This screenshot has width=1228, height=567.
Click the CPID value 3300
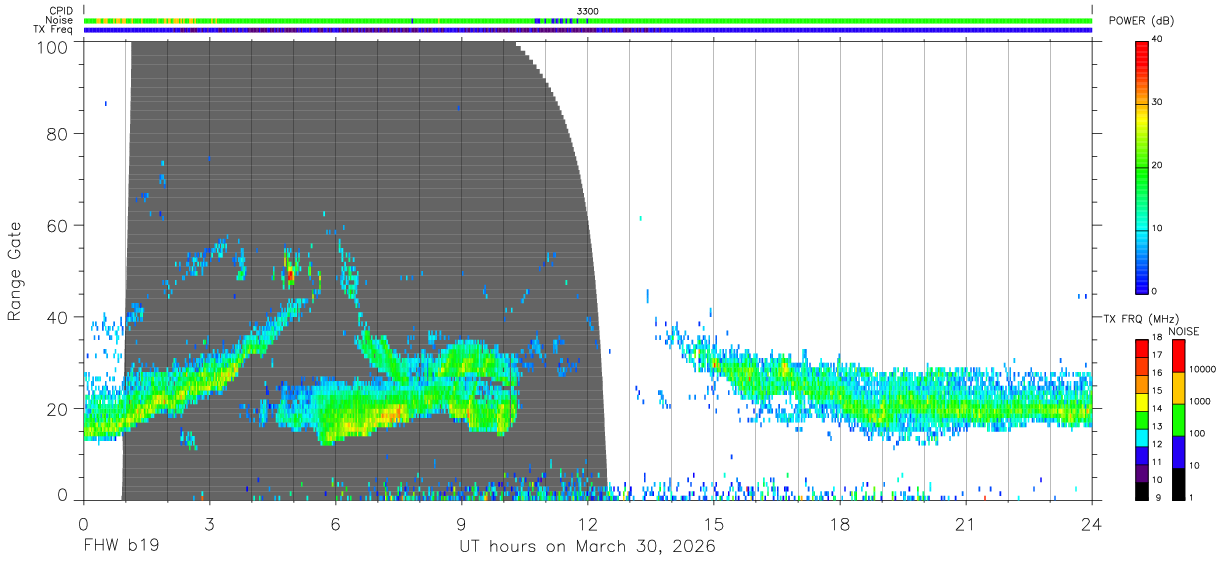[x=588, y=11]
